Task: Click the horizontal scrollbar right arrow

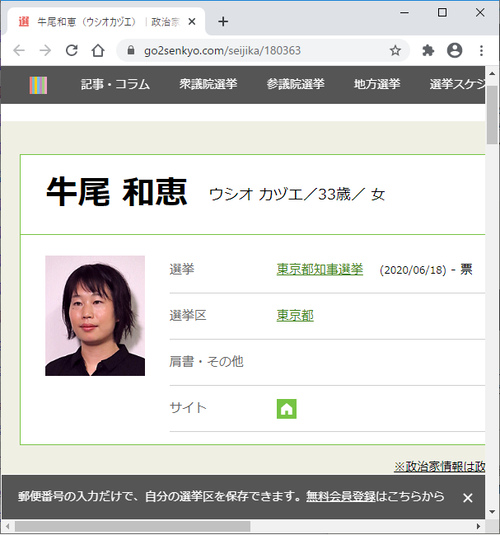Action: click(x=478, y=526)
